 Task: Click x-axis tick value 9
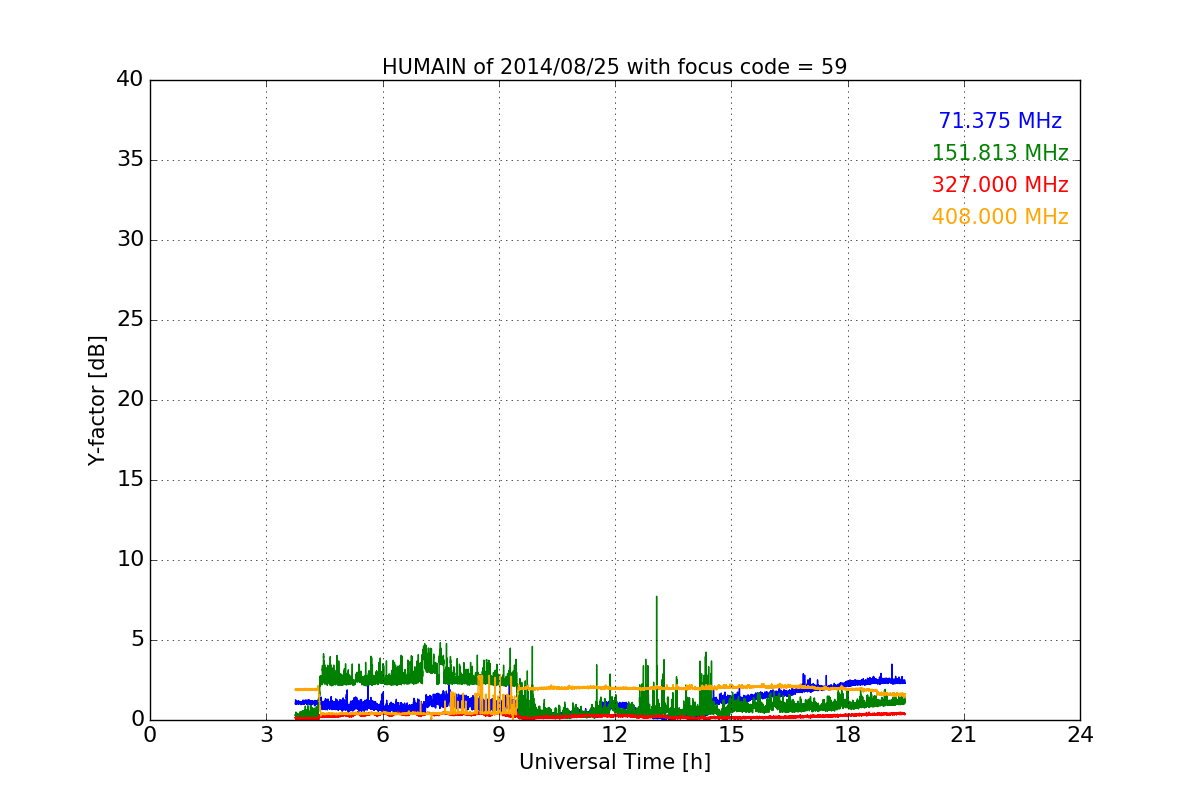499,735
